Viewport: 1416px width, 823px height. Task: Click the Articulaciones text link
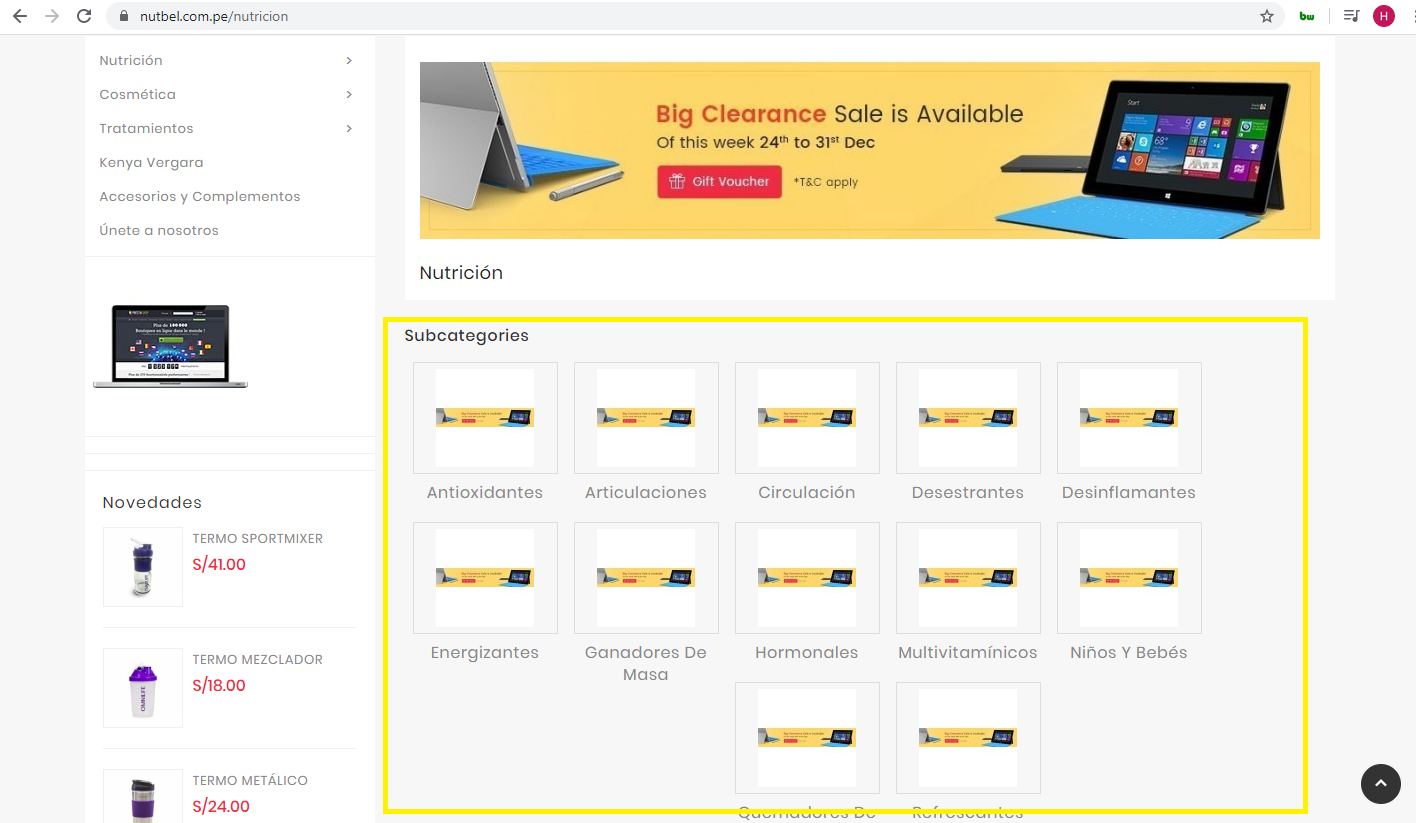(646, 492)
